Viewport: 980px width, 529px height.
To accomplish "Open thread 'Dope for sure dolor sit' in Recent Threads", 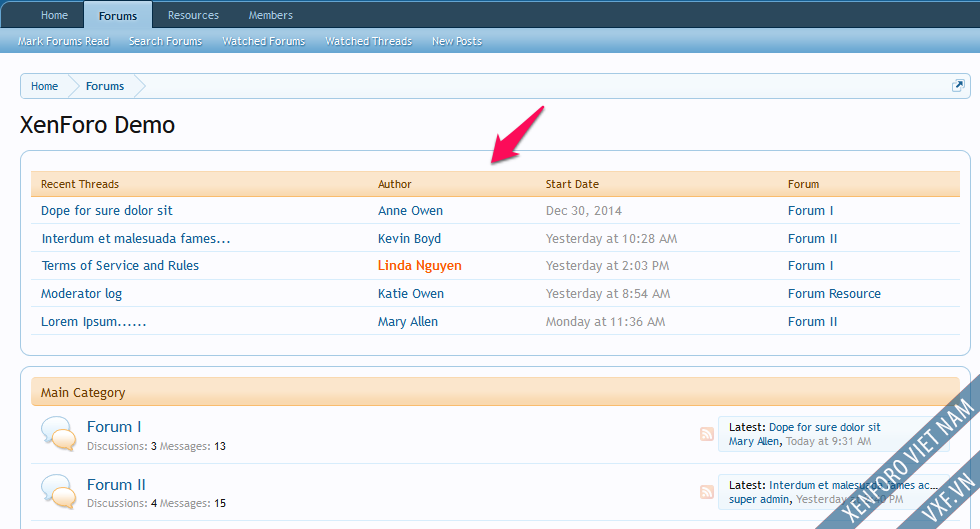I will click(x=107, y=211).
